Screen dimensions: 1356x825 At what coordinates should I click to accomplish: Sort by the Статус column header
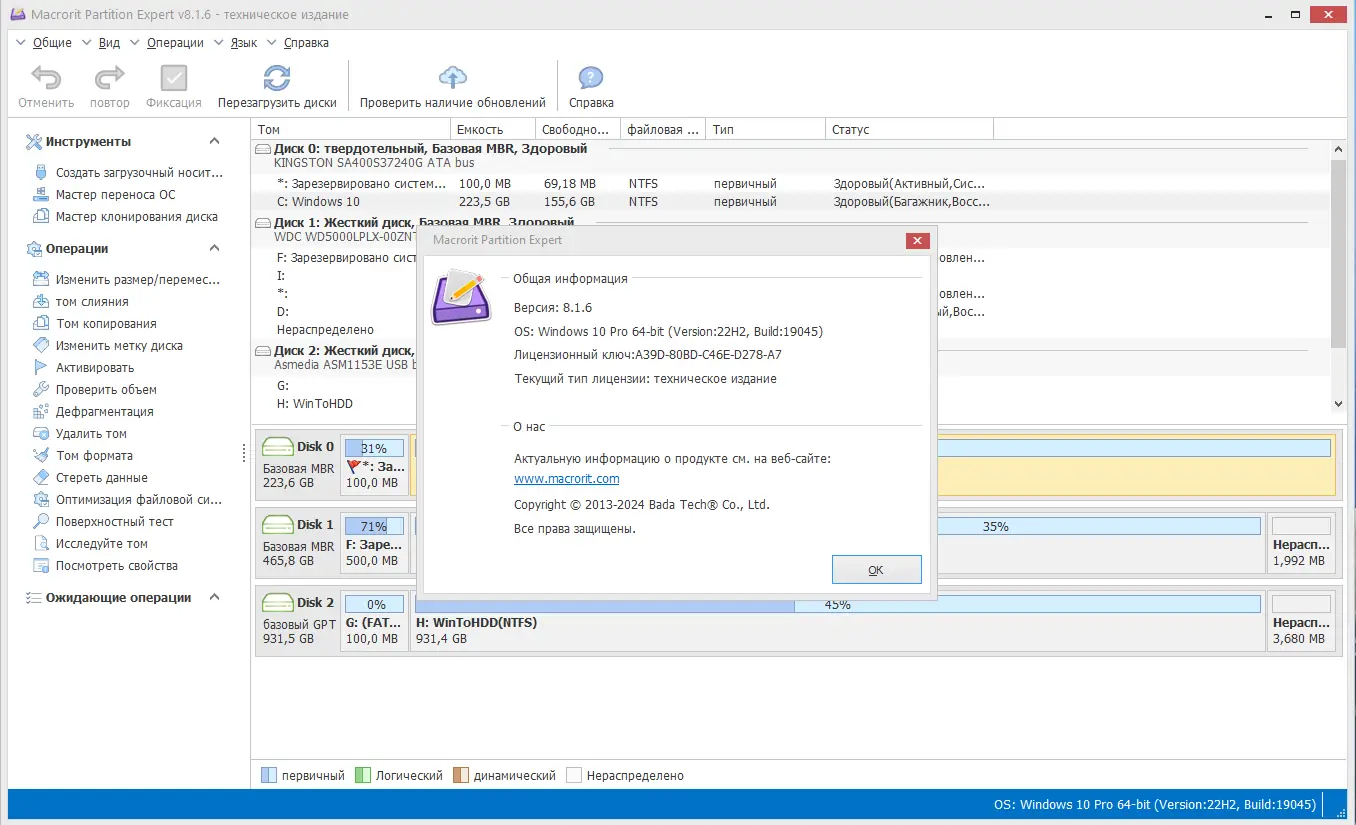click(x=910, y=129)
